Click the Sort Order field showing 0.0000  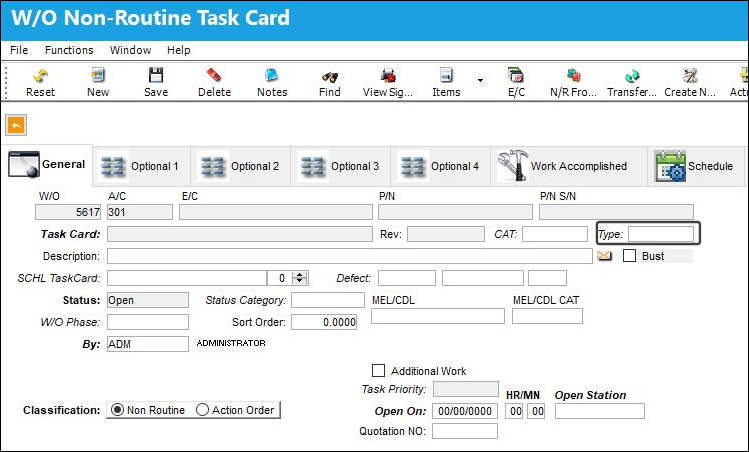324,322
